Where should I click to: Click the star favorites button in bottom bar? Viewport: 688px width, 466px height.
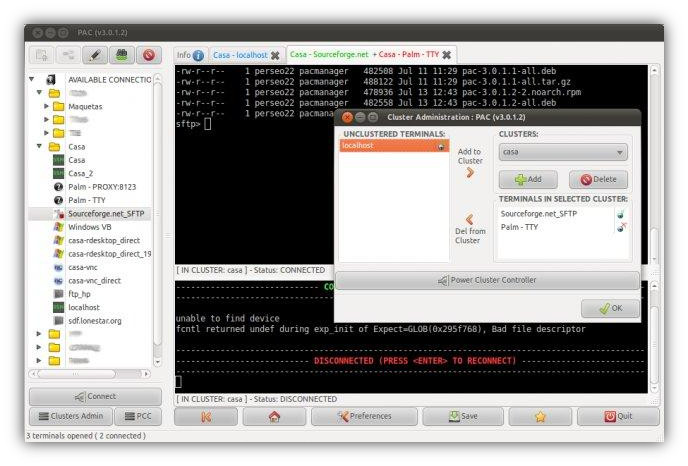(x=540, y=417)
